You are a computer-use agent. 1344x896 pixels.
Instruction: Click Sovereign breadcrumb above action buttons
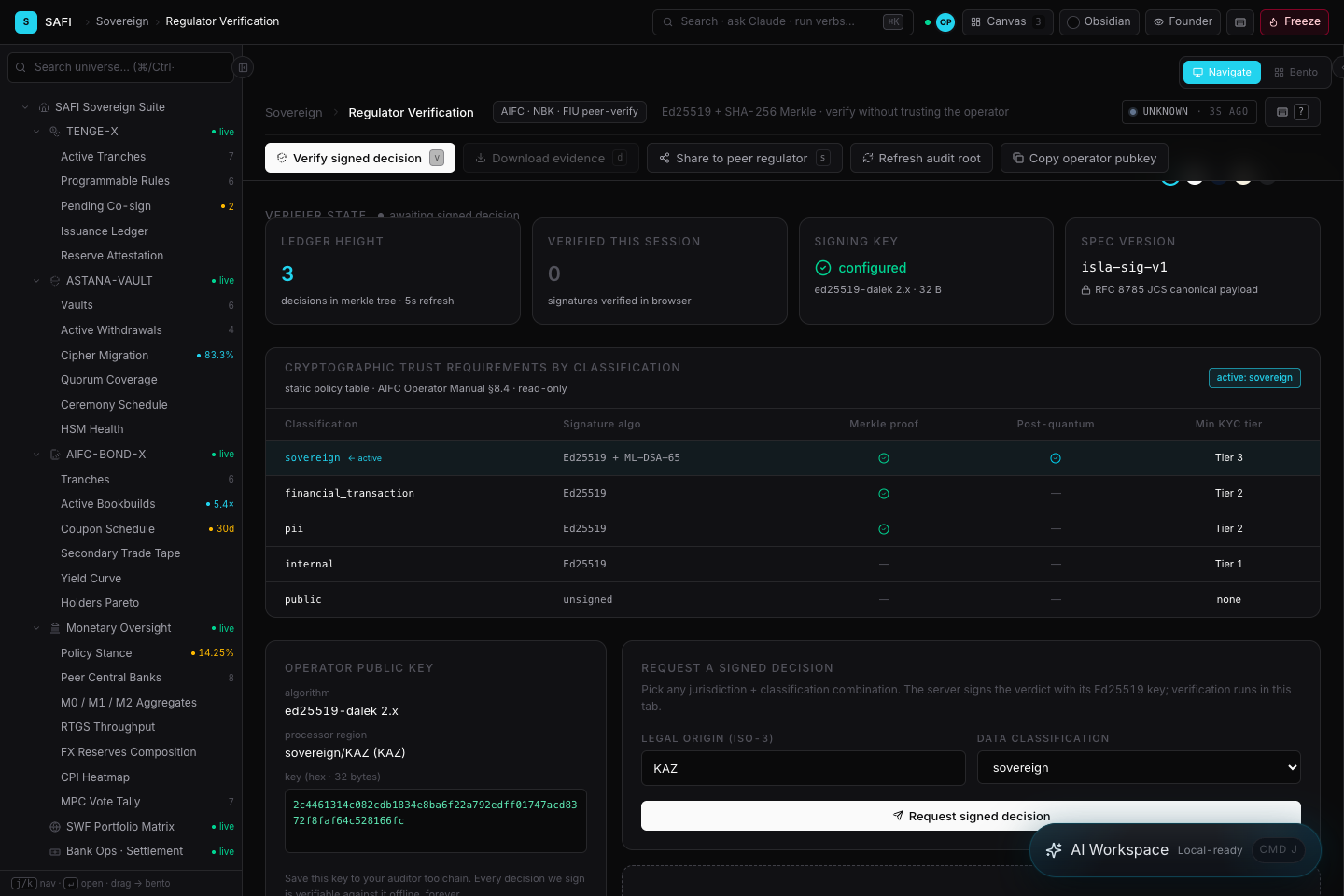293,113
